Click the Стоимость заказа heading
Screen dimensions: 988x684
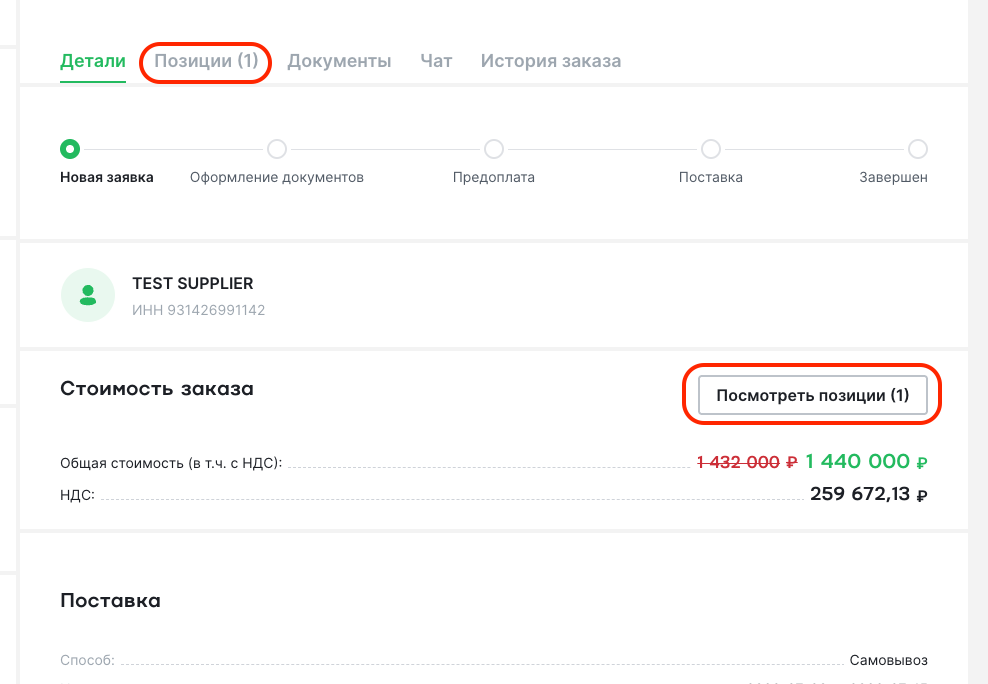tap(157, 389)
